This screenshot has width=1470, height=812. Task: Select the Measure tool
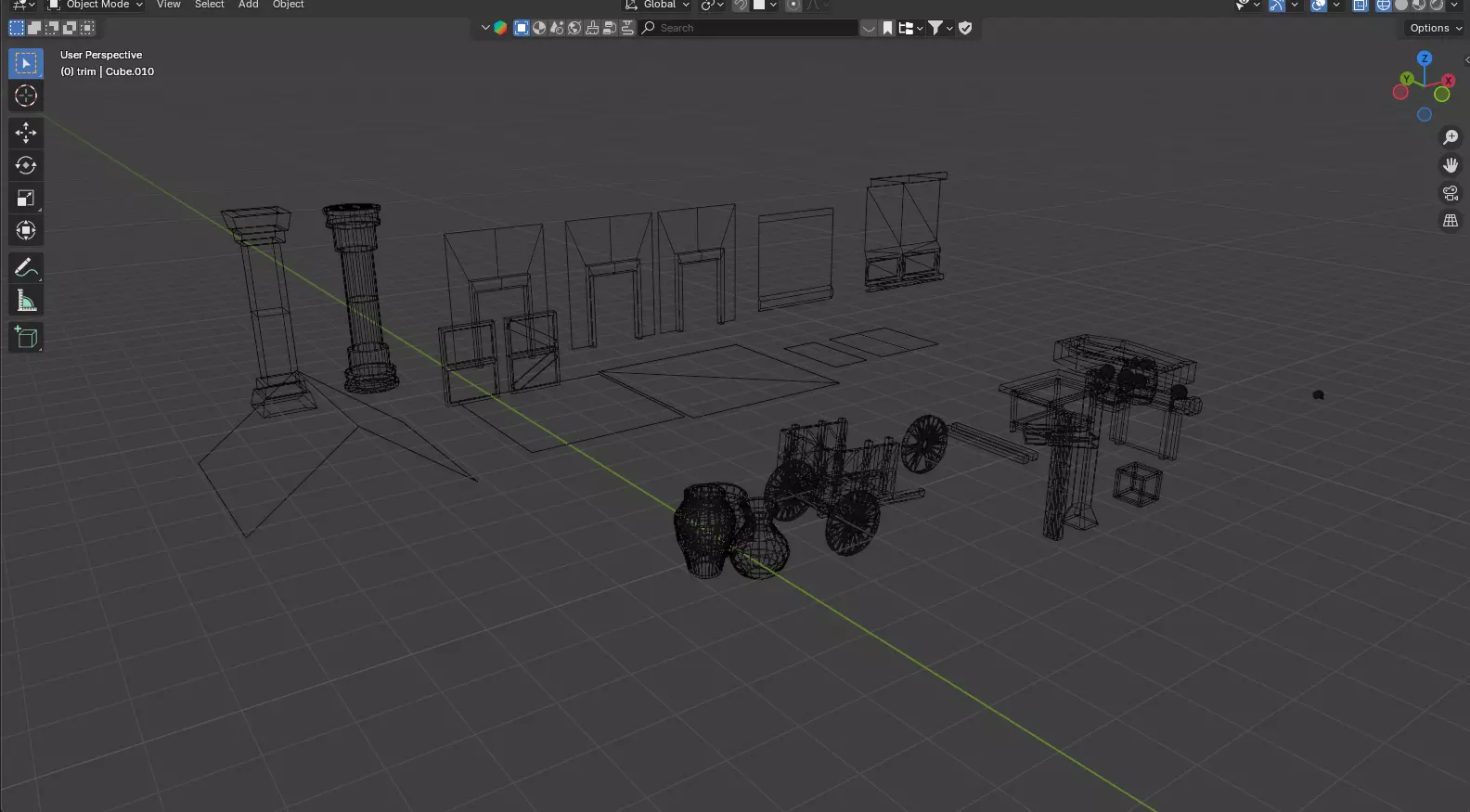tap(26, 301)
